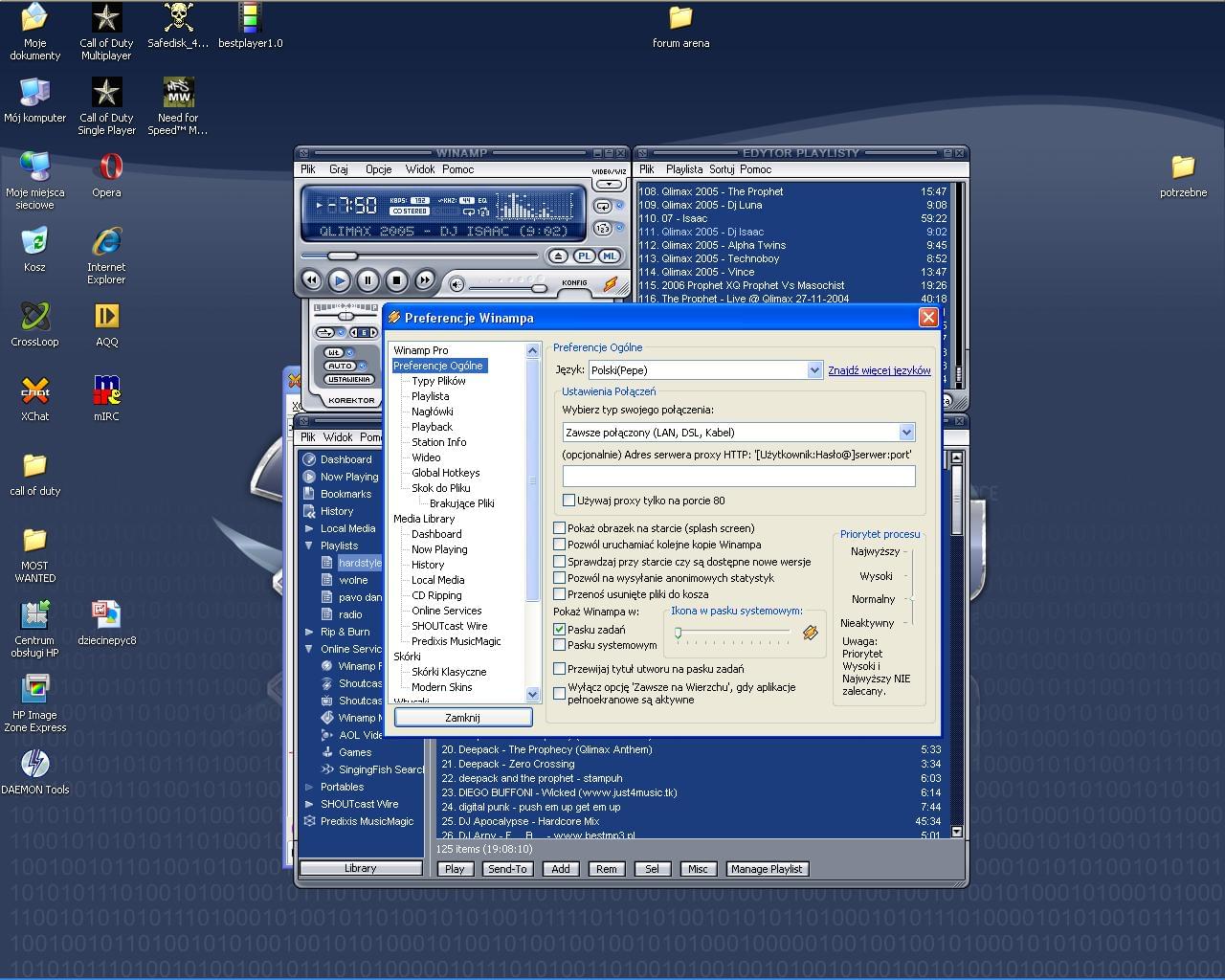Select the CrossLoop desktop icon
The width and height of the screenshot is (1225, 980).
(34, 324)
